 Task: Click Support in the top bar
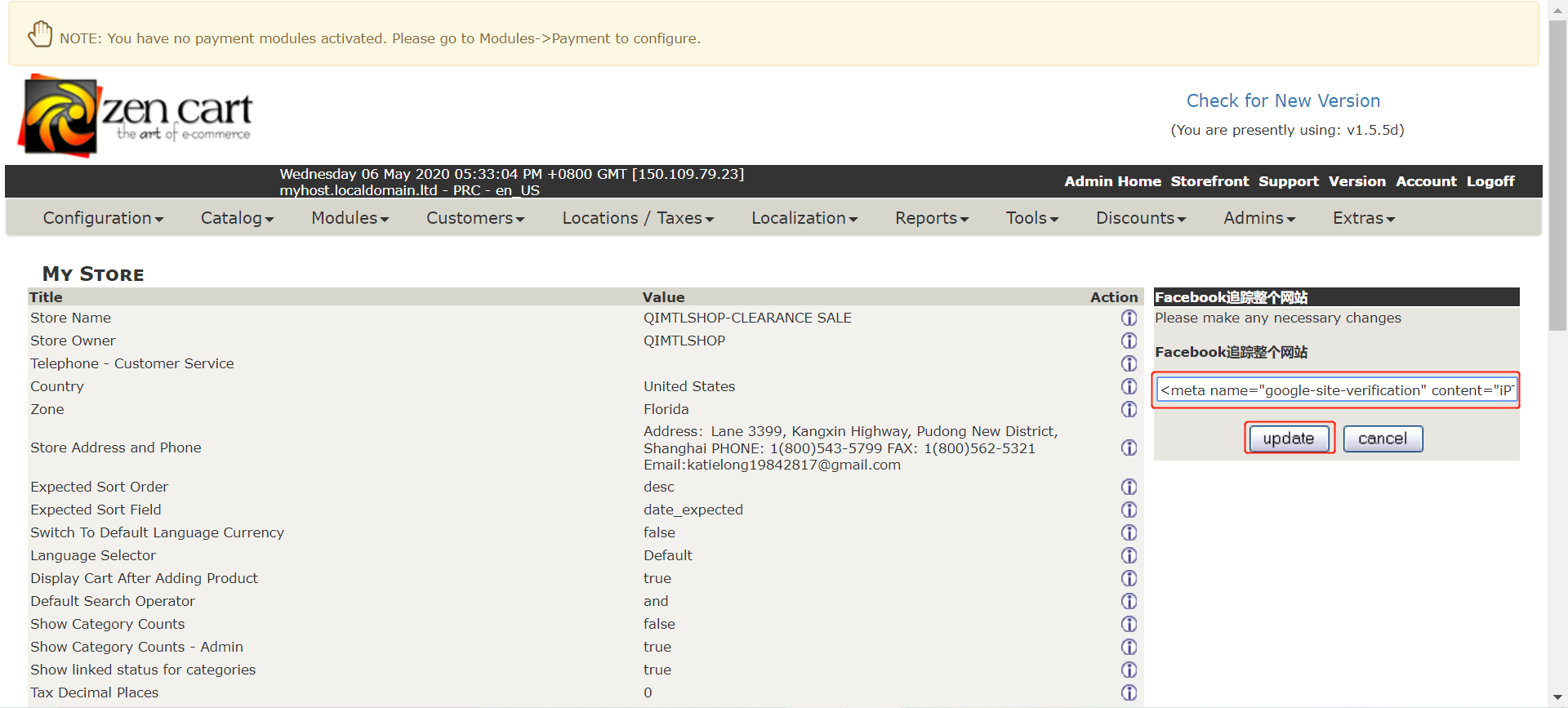(x=1288, y=181)
